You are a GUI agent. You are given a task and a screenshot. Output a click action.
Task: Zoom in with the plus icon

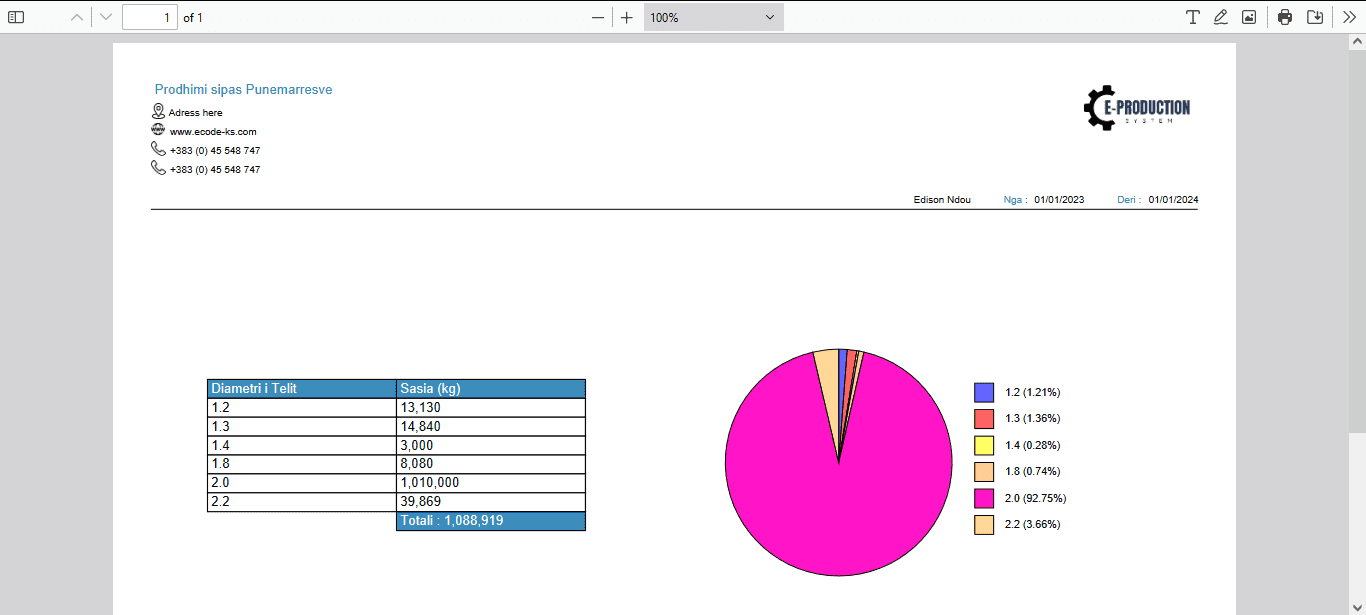point(626,16)
